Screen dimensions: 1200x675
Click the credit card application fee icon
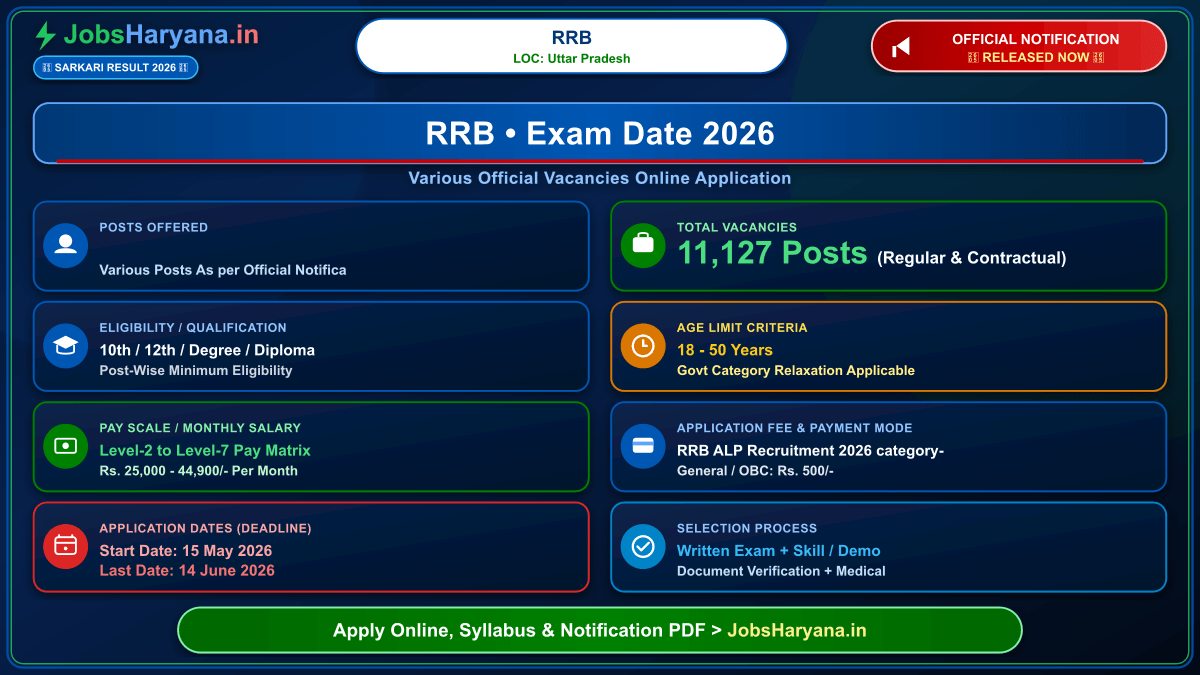(643, 446)
